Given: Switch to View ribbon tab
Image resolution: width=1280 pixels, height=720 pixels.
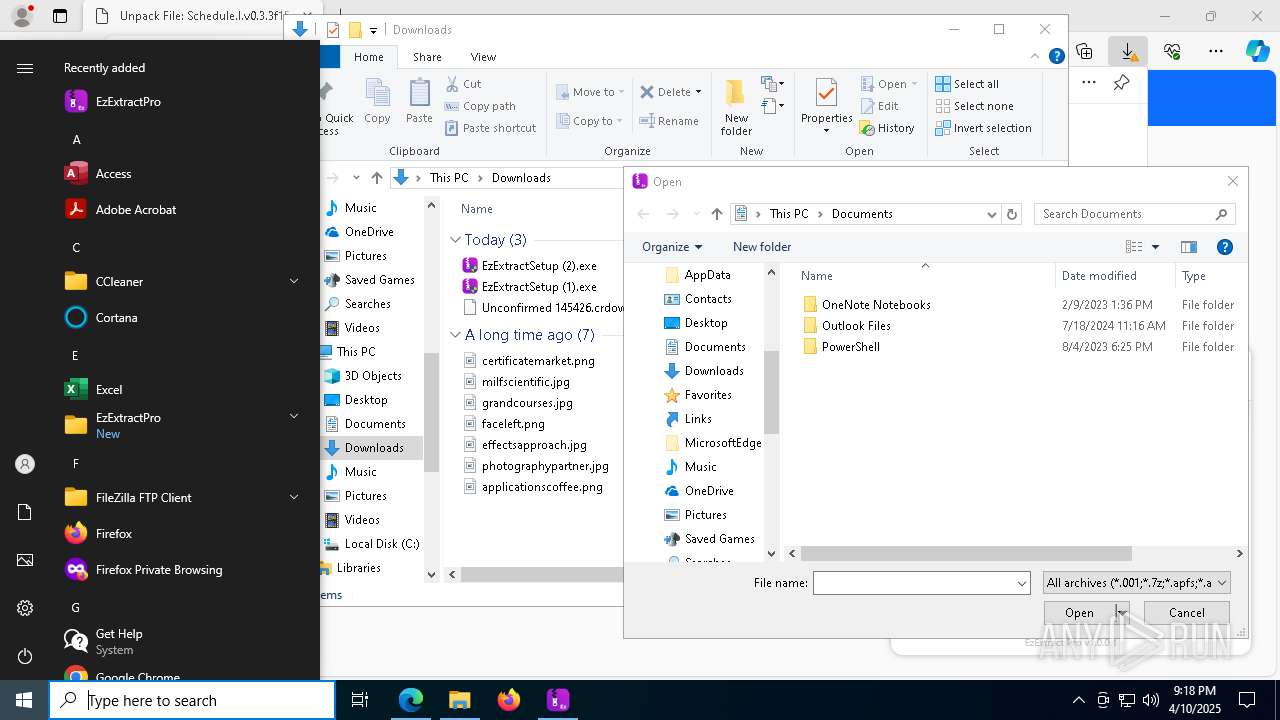Looking at the screenshot, I should pyautogui.click(x=483, y=57).
